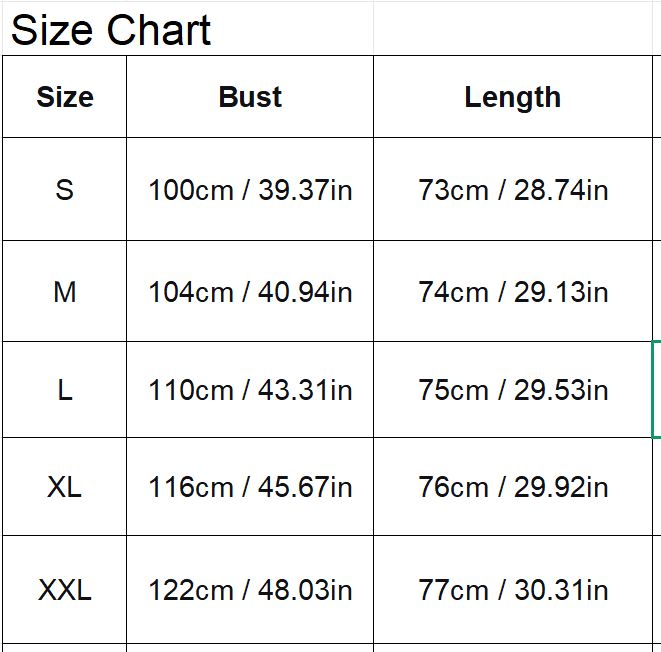The image size is (661, 652).
Task: Click the size S cell
Action: click(x=65, y=189)
